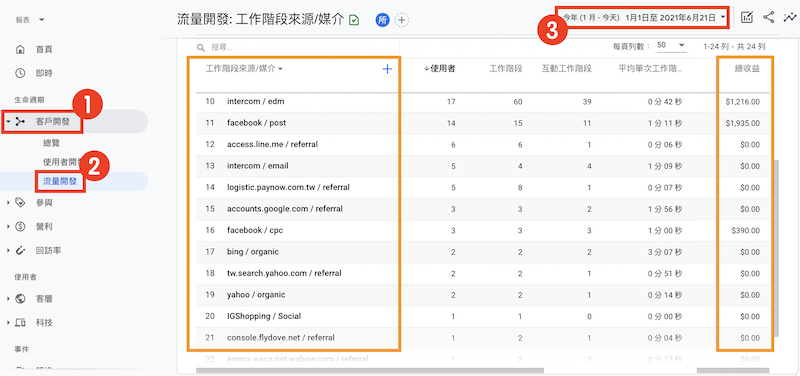Click the facebook / post row

[482, 123]
